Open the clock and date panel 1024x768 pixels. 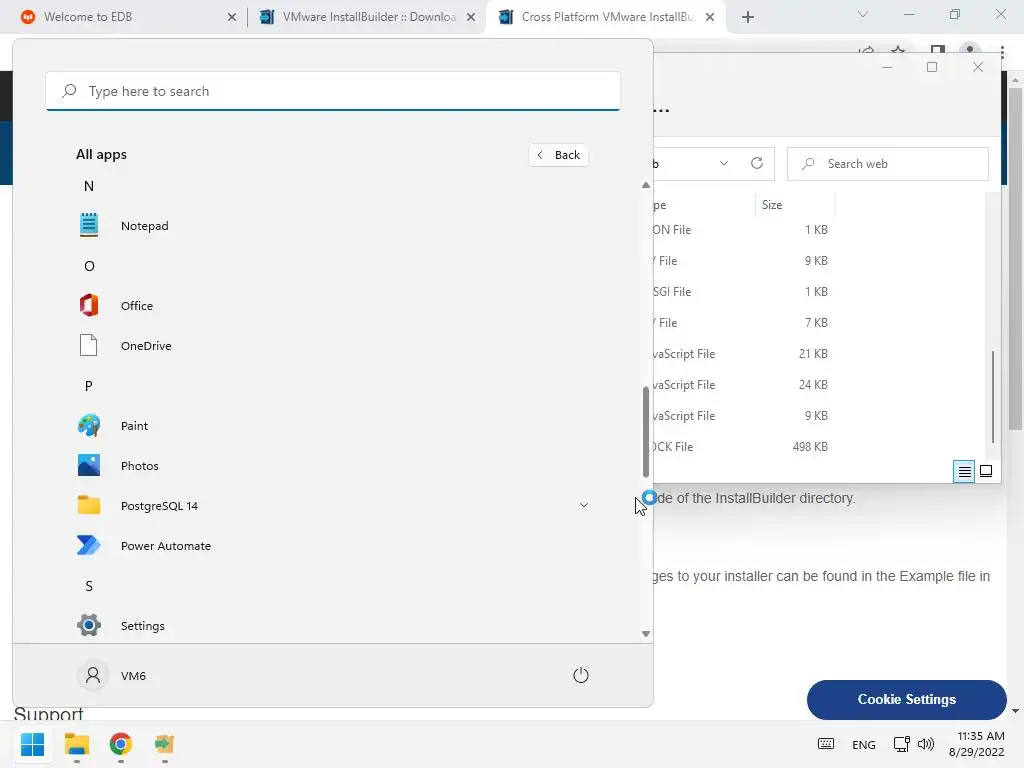976,744
